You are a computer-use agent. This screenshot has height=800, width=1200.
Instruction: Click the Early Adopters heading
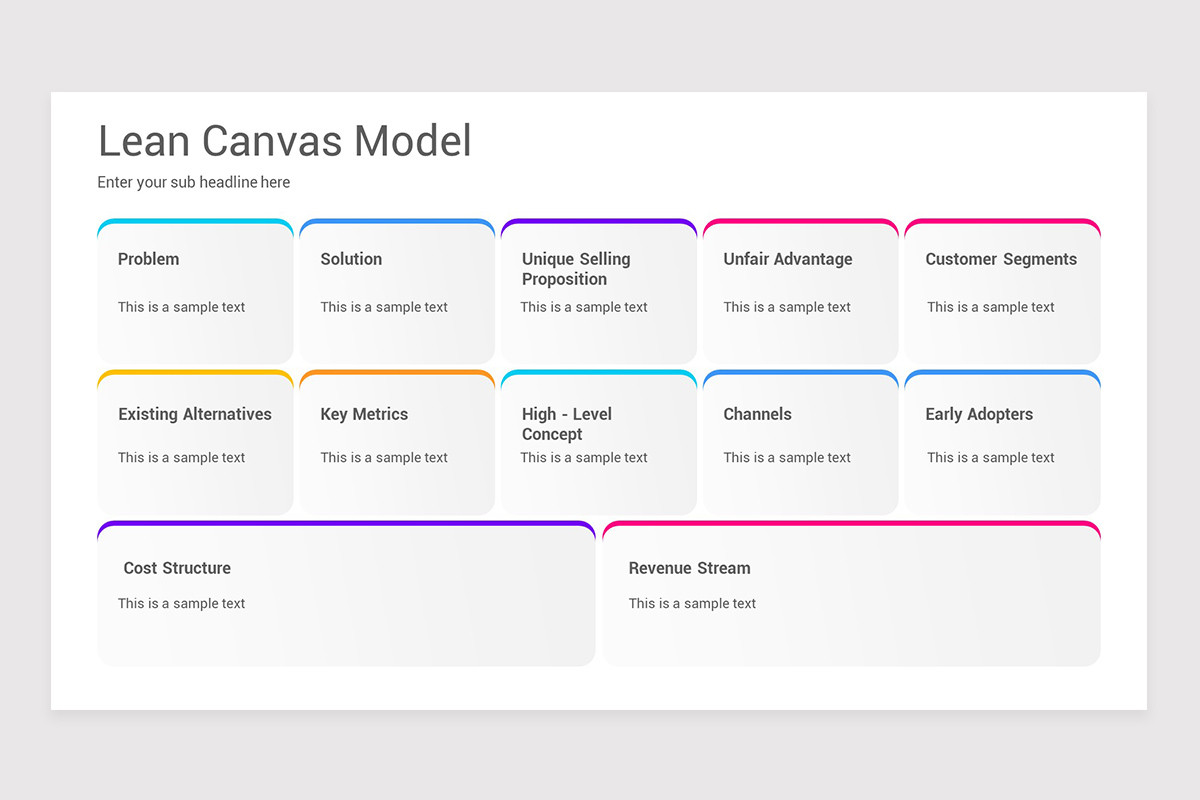pos(979,414)
